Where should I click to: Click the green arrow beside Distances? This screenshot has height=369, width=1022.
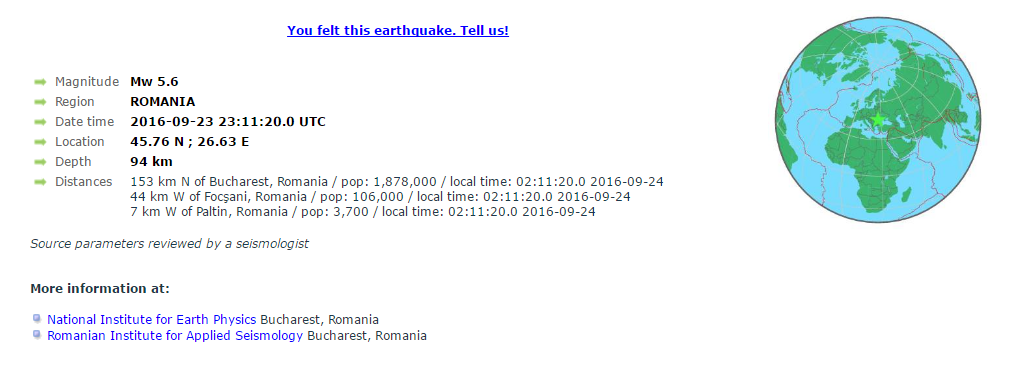coord(40,182)
